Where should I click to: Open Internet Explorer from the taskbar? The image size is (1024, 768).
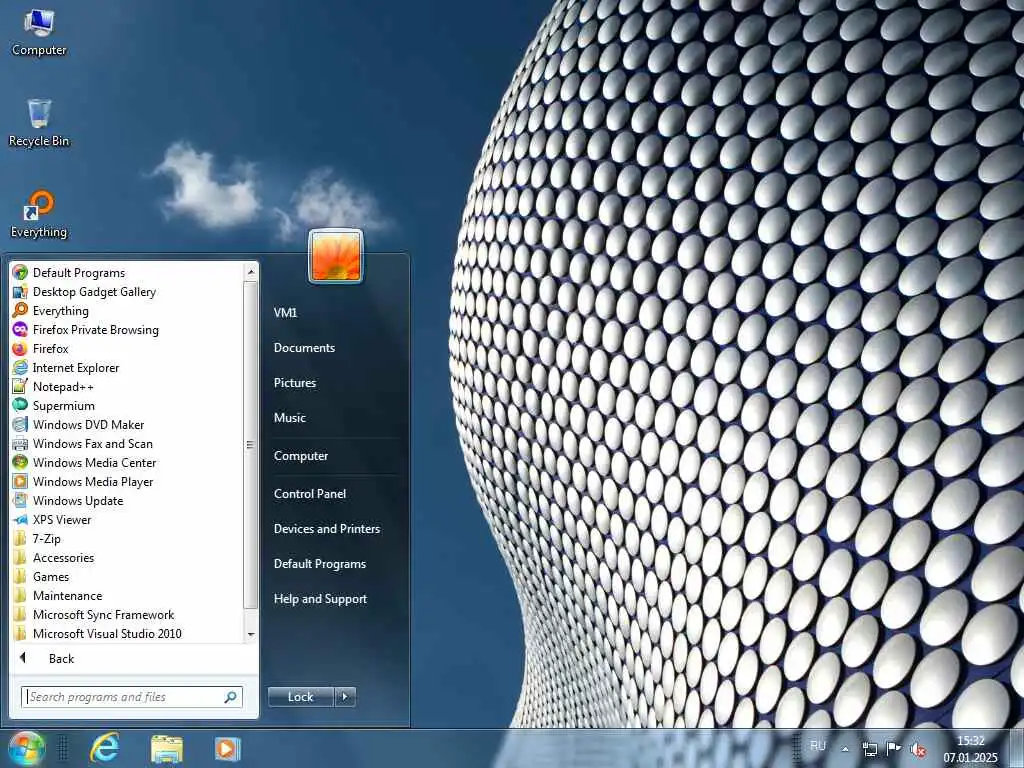[104, 748]
